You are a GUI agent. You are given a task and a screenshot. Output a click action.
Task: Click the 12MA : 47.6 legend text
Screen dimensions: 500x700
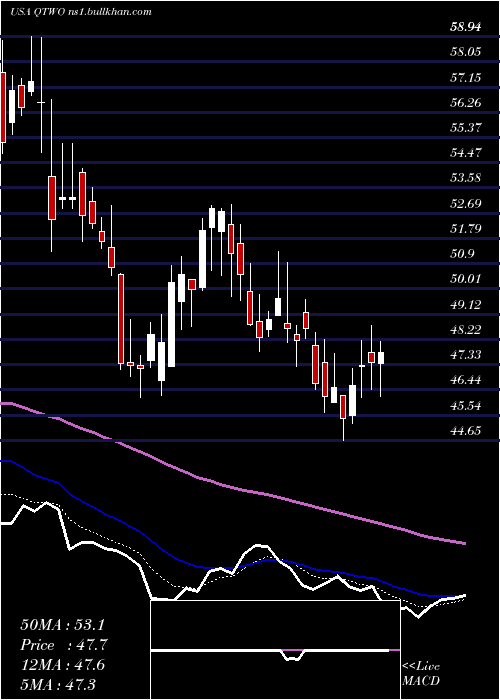point(63,664)
